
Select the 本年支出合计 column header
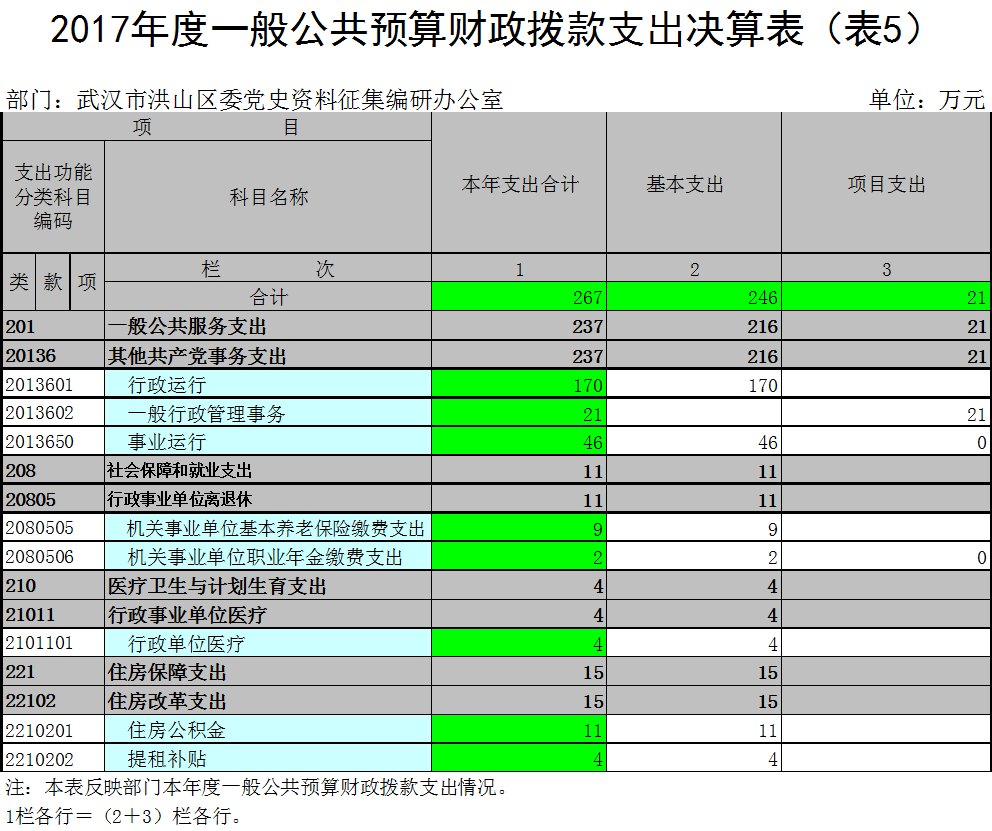pos(519,185)
